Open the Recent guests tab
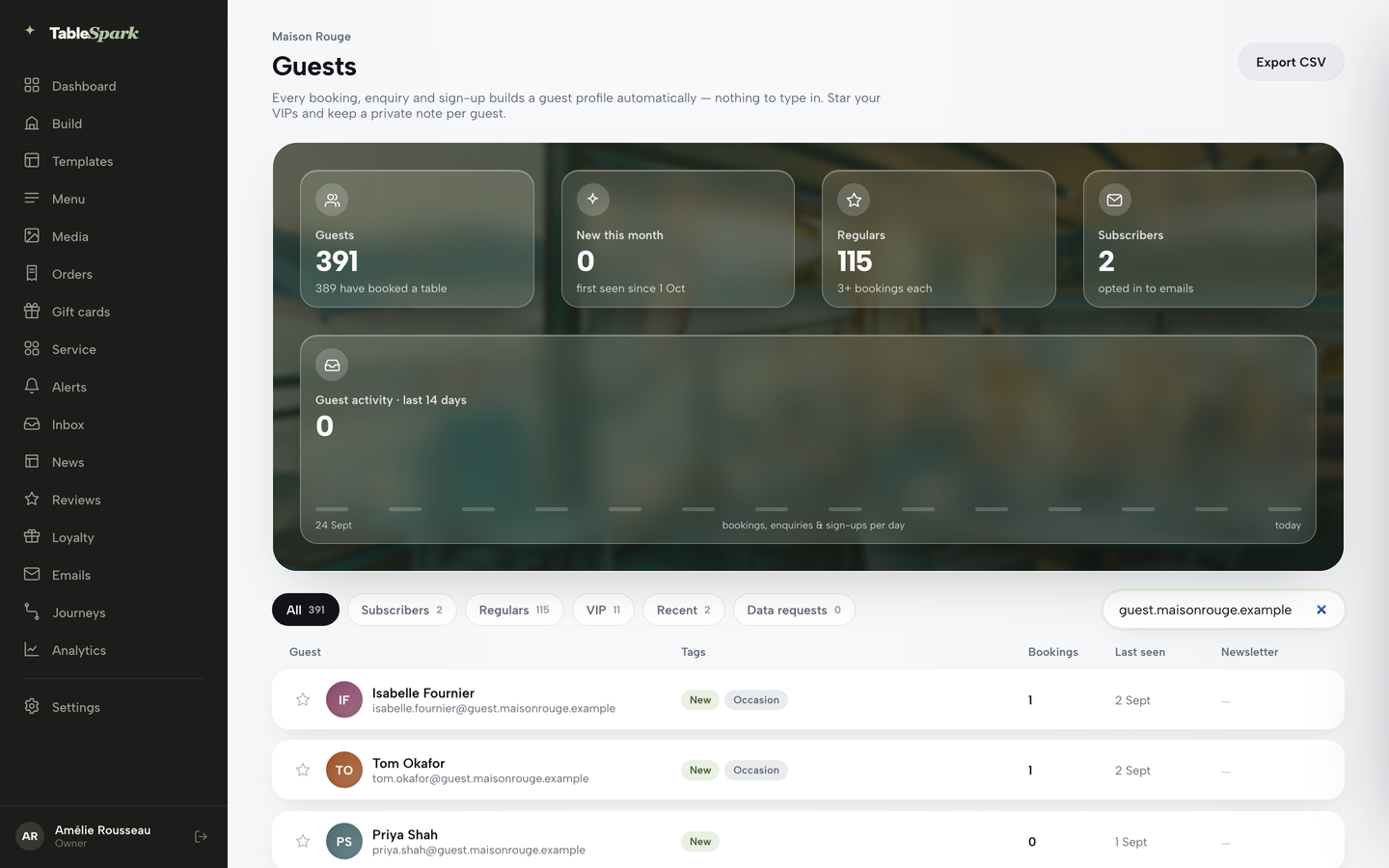 pos(684,610)
